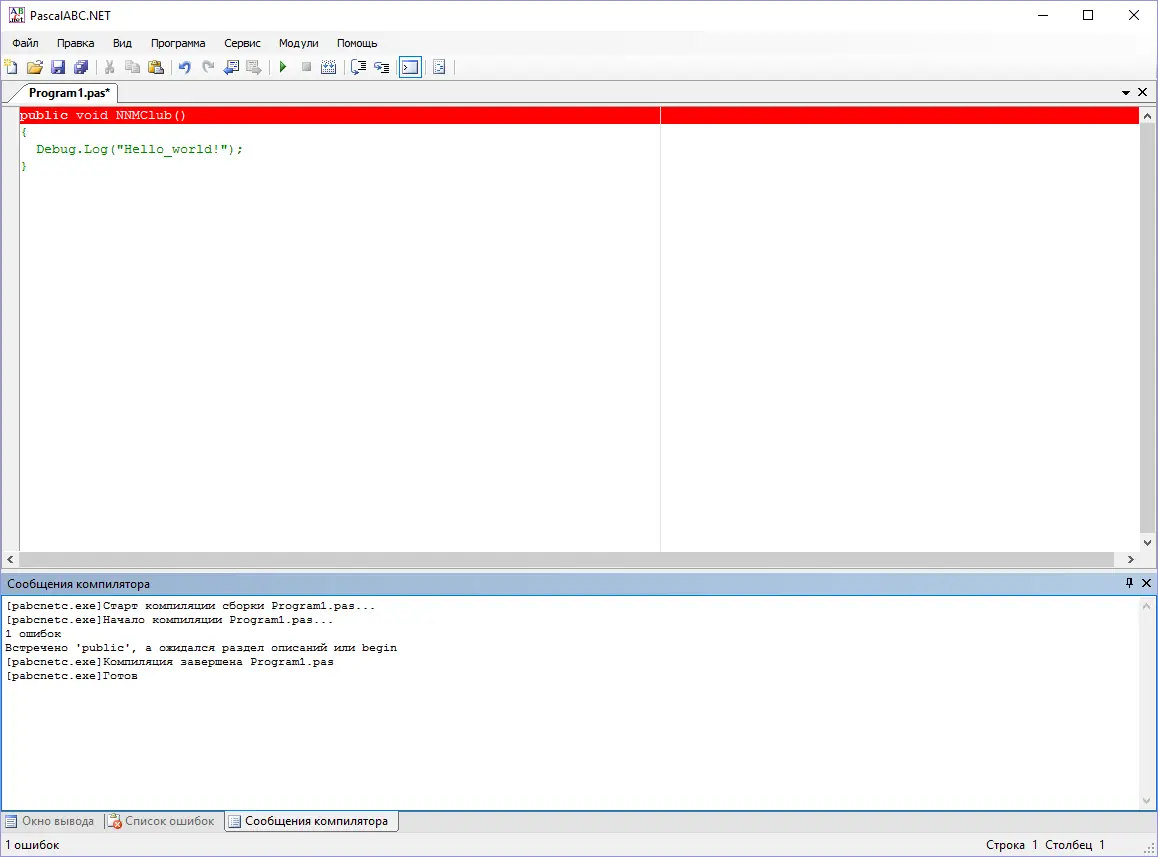Close the Сообщения компилятора panel
Viewport: 1158px width, 857px height.
tap(1146, 583)
